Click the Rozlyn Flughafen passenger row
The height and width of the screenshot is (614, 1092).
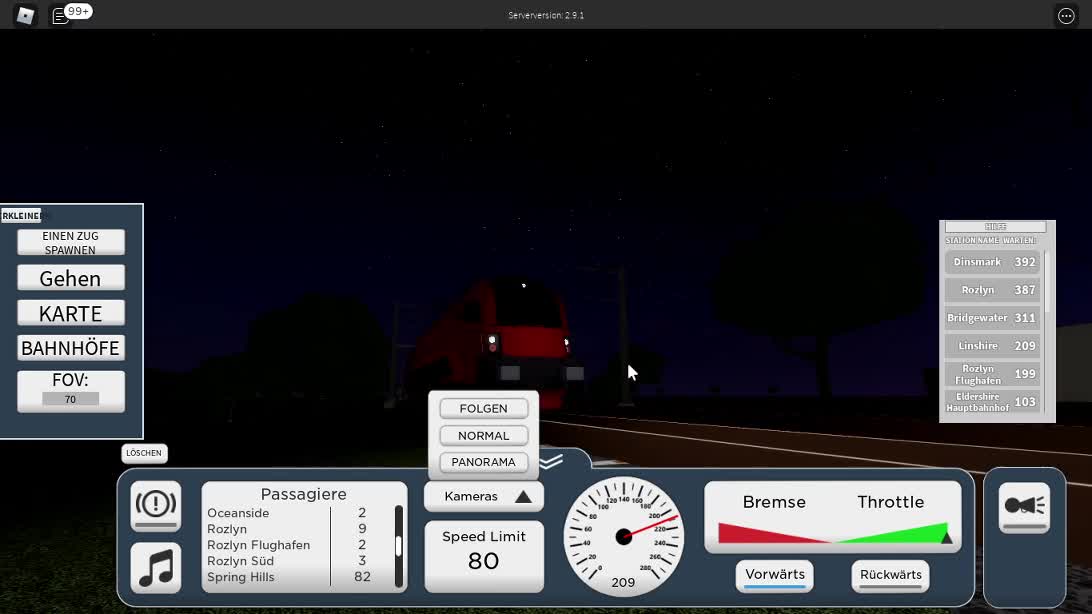click(x=298, y=545)
